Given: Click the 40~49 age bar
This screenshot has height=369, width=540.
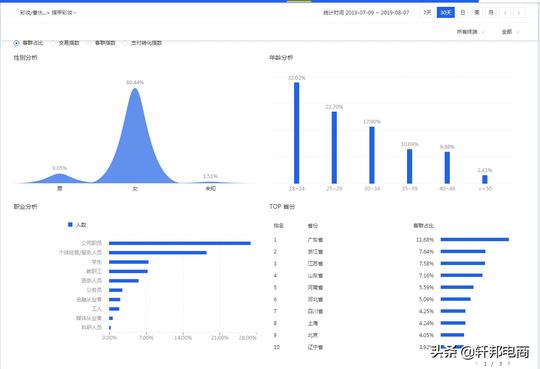Looking at the screenshot, I should (447, 168).
